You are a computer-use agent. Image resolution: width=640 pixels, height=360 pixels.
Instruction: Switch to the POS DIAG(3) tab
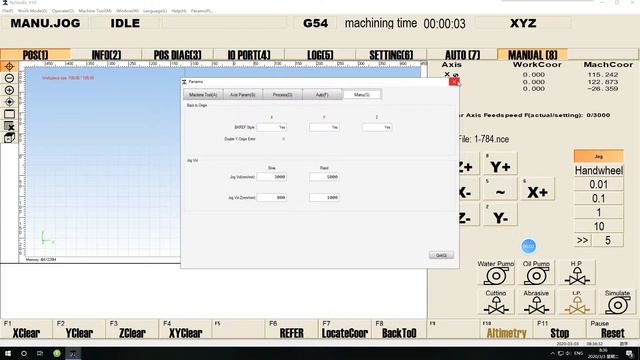point(178,54)
